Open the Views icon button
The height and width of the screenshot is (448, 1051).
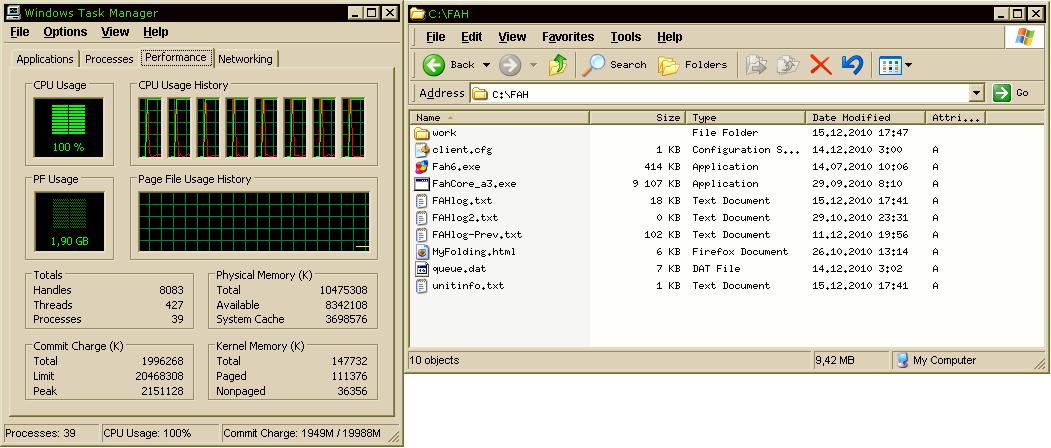point(890,66)
